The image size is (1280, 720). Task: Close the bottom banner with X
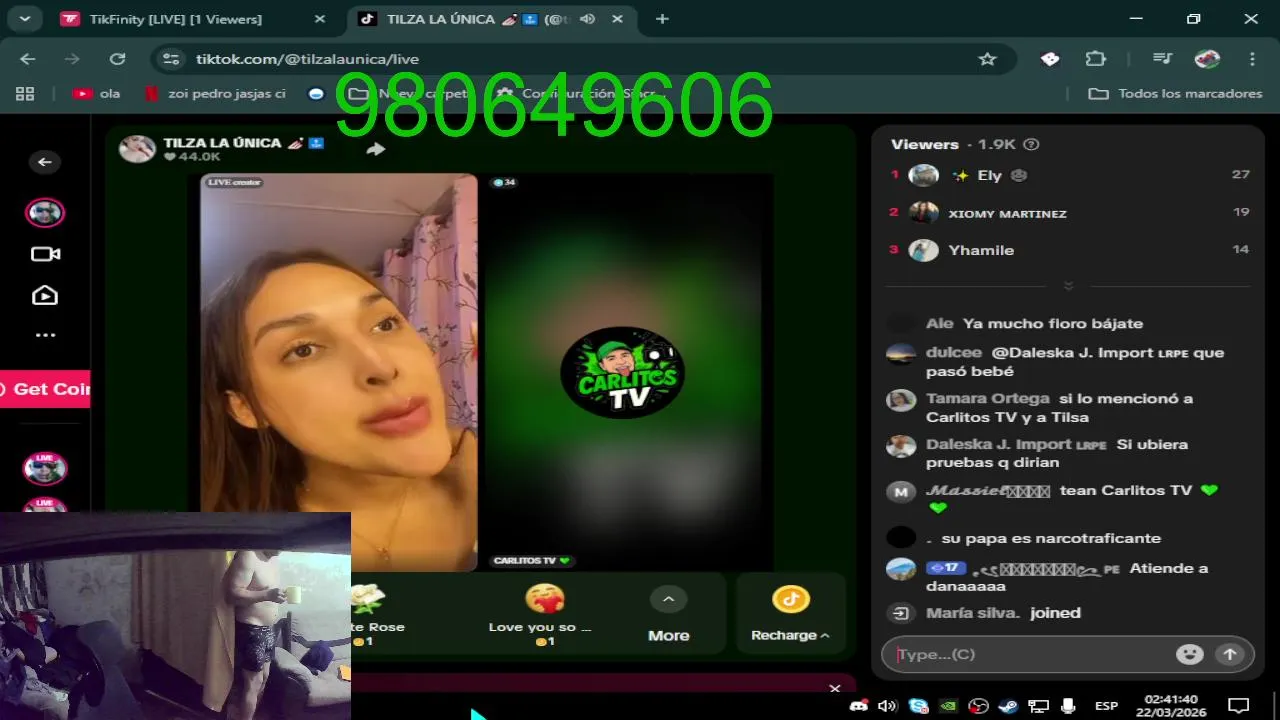835,688
